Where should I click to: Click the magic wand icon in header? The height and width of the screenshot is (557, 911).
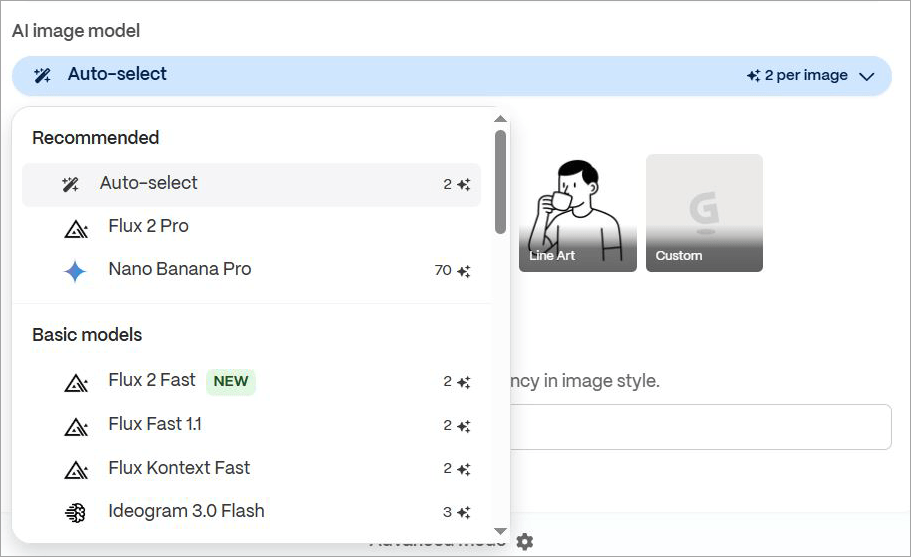click(x=42, y=75)
